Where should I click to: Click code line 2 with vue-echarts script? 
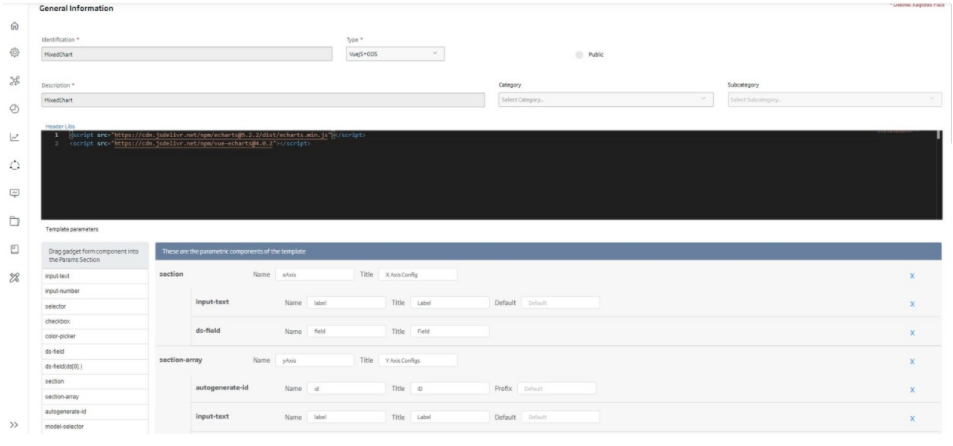[x=190, y=143]
